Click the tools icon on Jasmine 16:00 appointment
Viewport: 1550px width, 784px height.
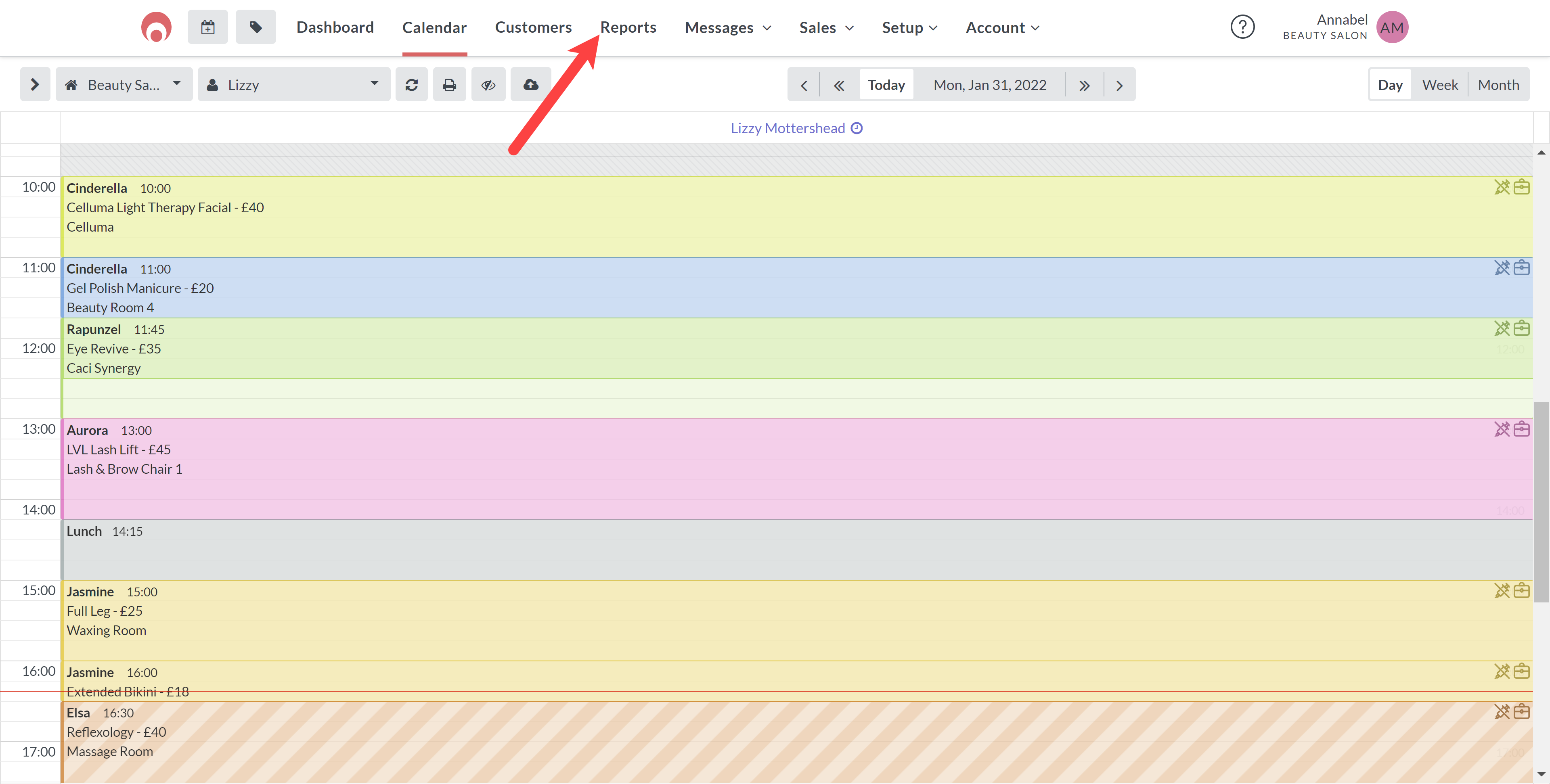(1502, 671)
